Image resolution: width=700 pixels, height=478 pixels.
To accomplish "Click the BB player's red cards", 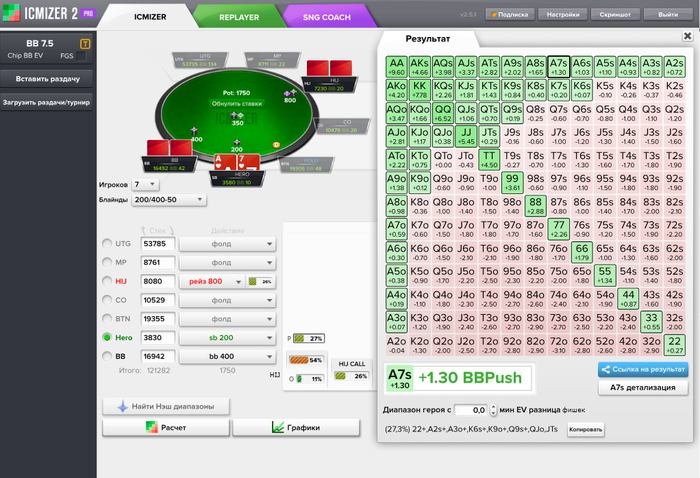I will click(170, 148).
